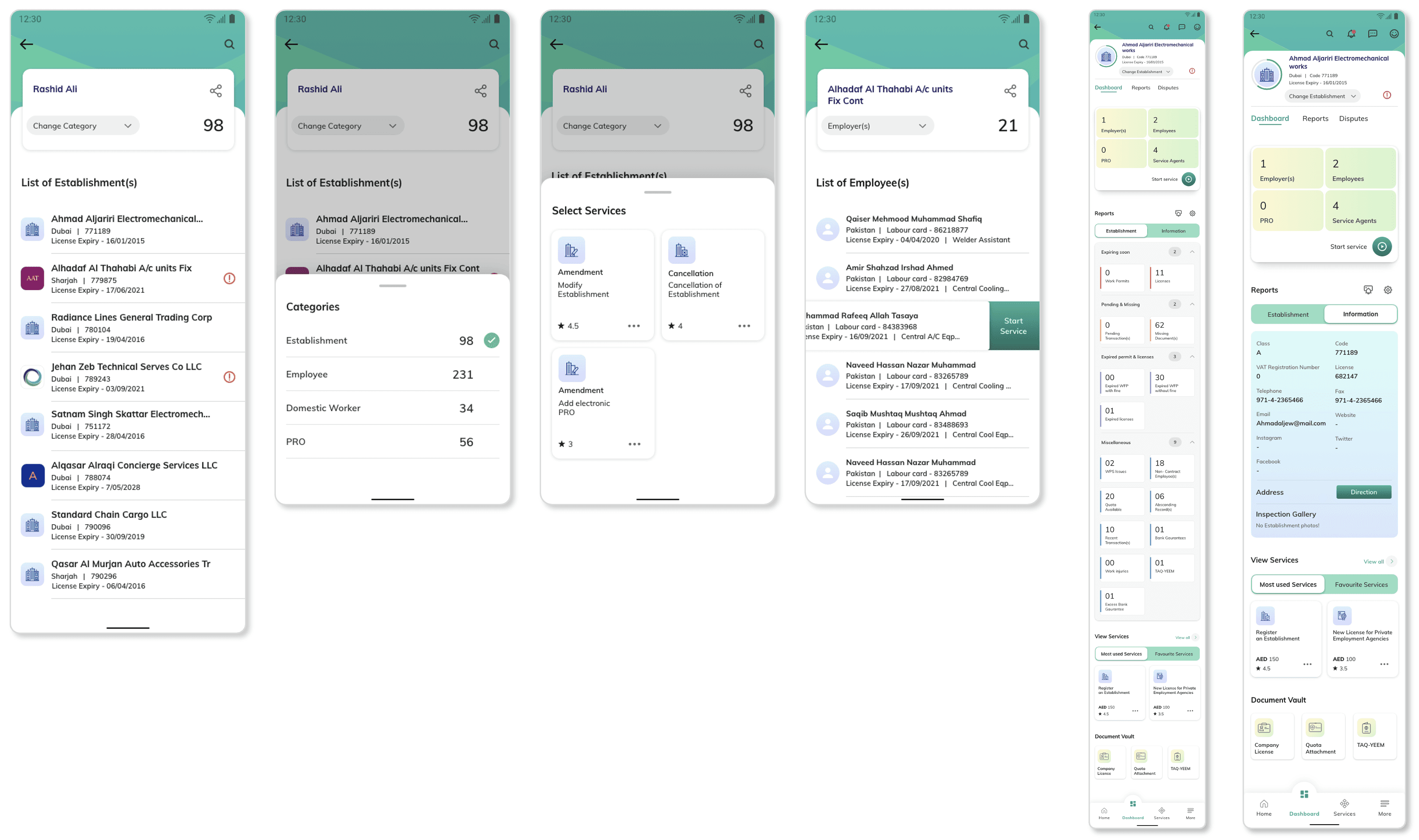1419x840 pixels.
Task: Open the Disputes tab on the large dashboard
Action: 1353,119
